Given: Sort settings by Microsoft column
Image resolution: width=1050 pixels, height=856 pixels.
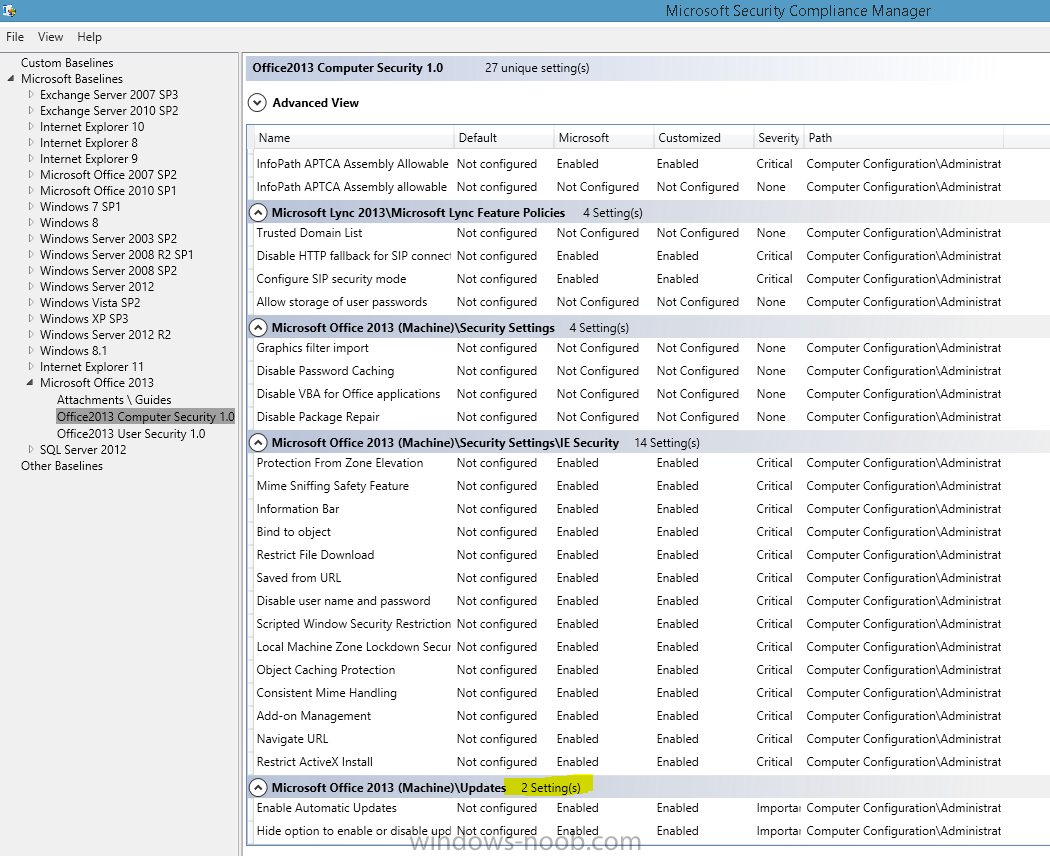Looking at the screenshot, I should pos(603,138).
